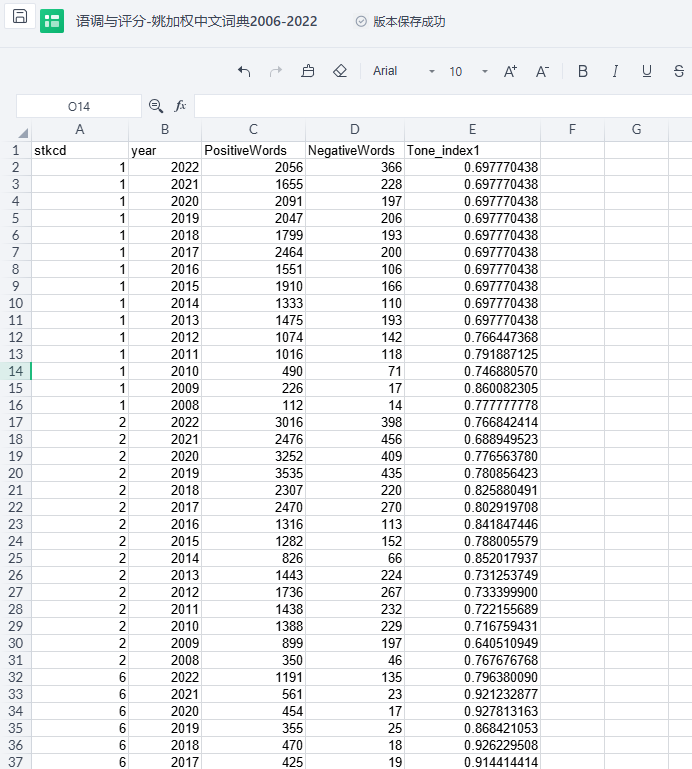
Task: Click the green spreadsheet app icon
Action: (52, 21)
